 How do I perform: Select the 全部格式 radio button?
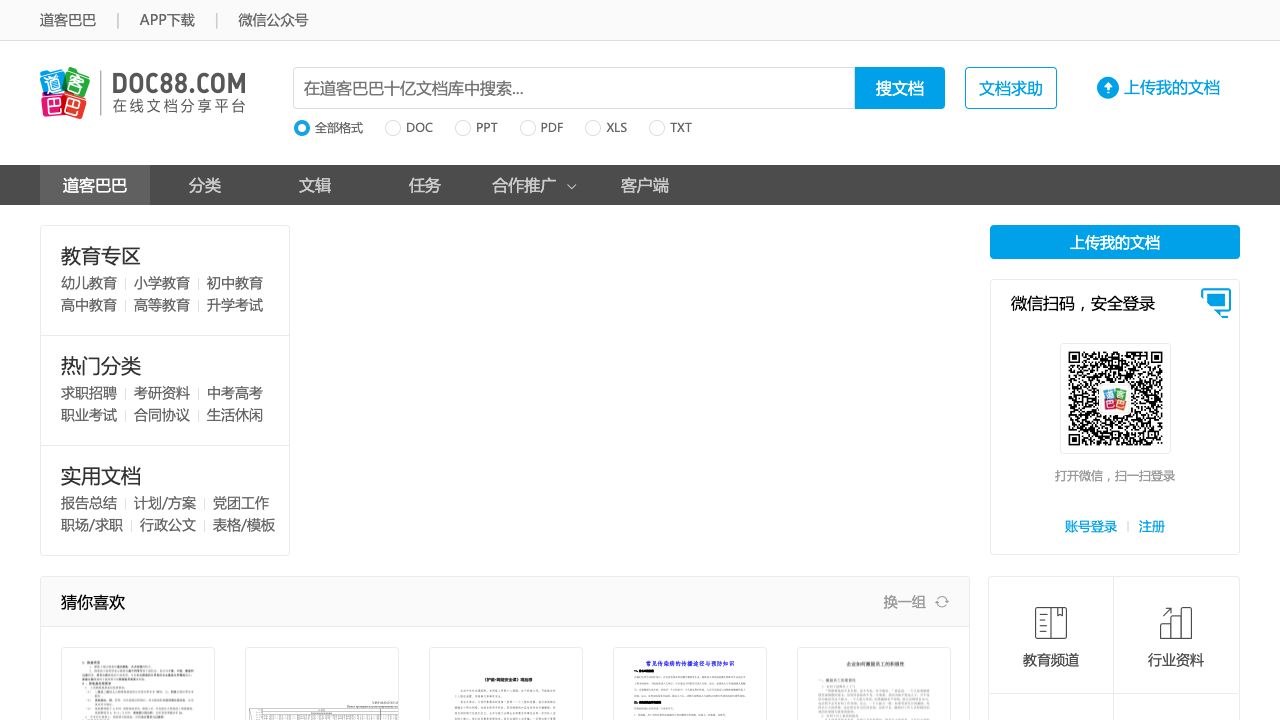click(302, 128)
